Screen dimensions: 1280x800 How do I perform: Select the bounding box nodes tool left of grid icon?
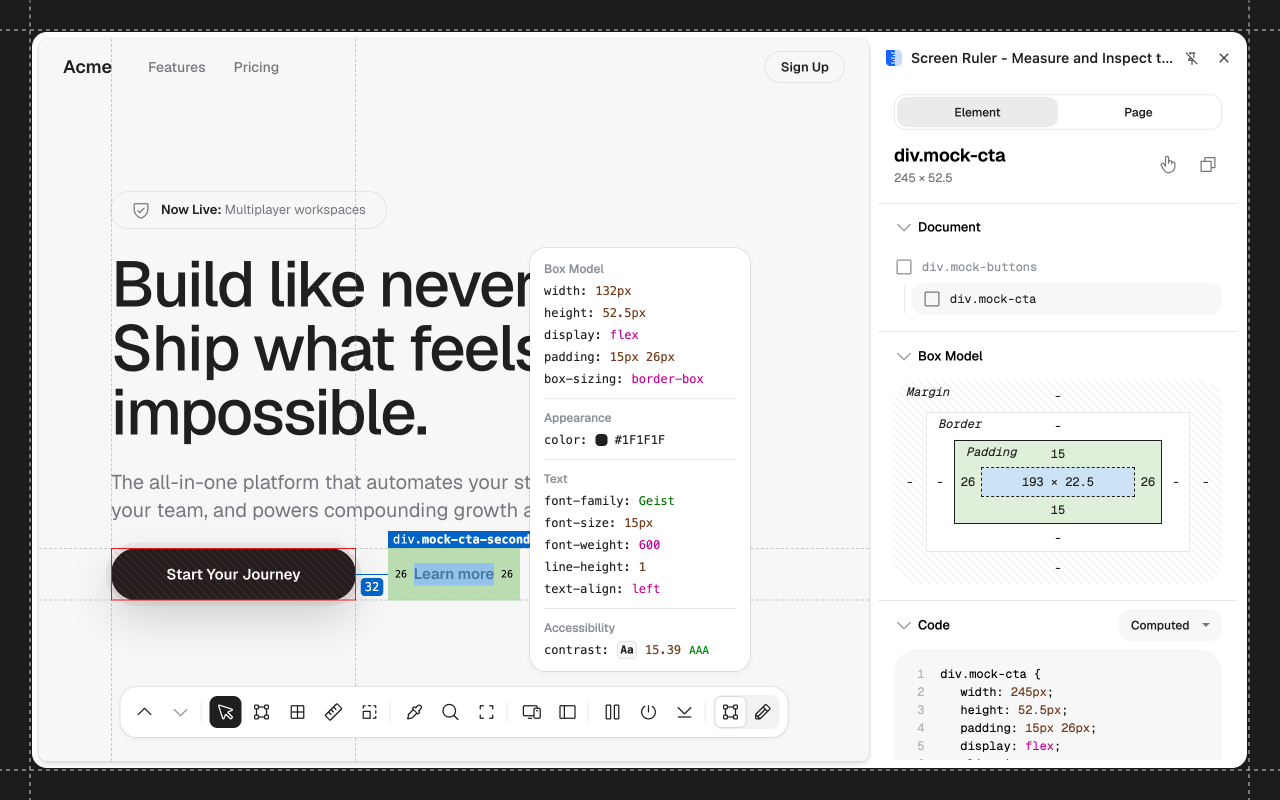[261, 712]
